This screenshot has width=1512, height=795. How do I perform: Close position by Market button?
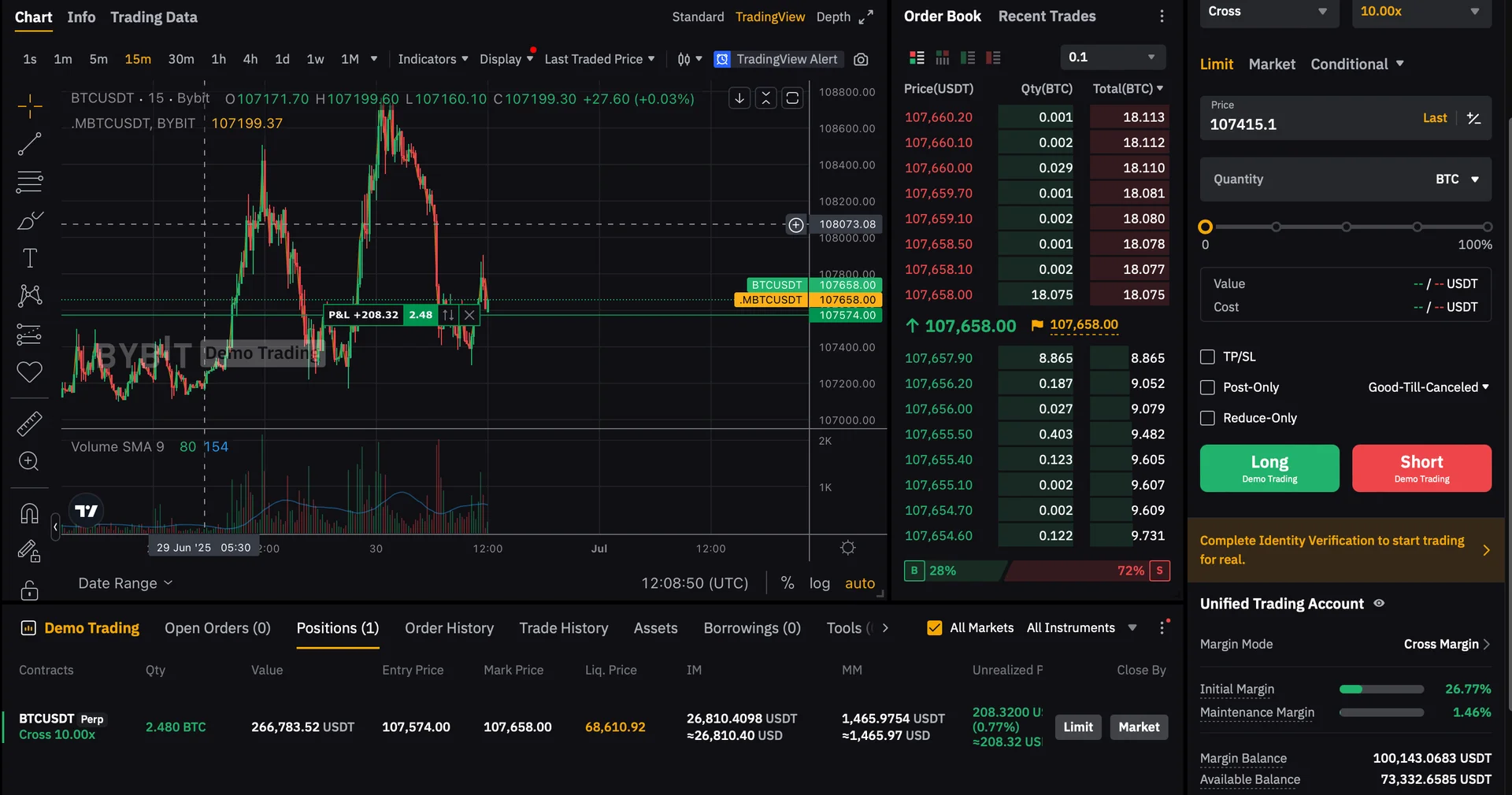click(1139, 727)
